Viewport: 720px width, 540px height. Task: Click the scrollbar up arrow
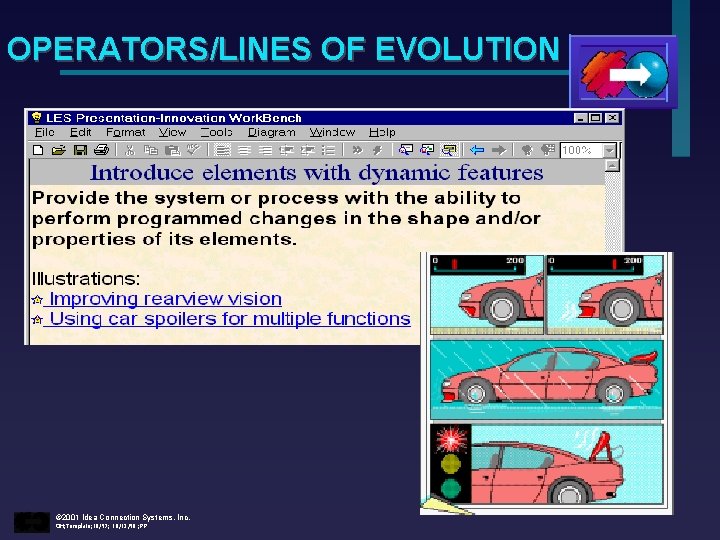612,166
